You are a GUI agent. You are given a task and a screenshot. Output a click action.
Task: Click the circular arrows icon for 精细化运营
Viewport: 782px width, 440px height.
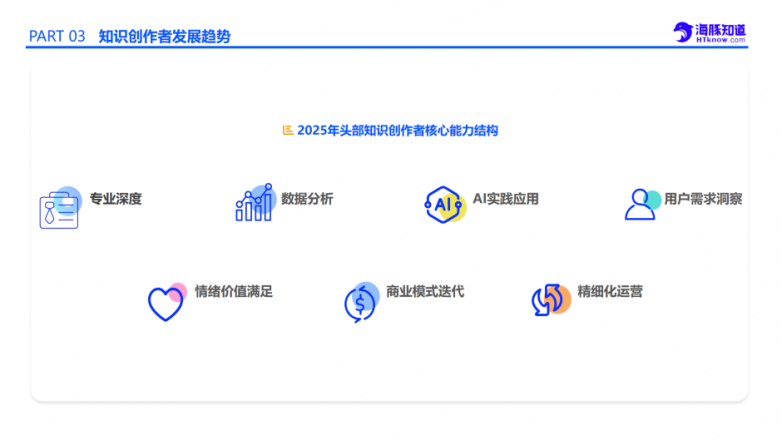coord(550,300)
